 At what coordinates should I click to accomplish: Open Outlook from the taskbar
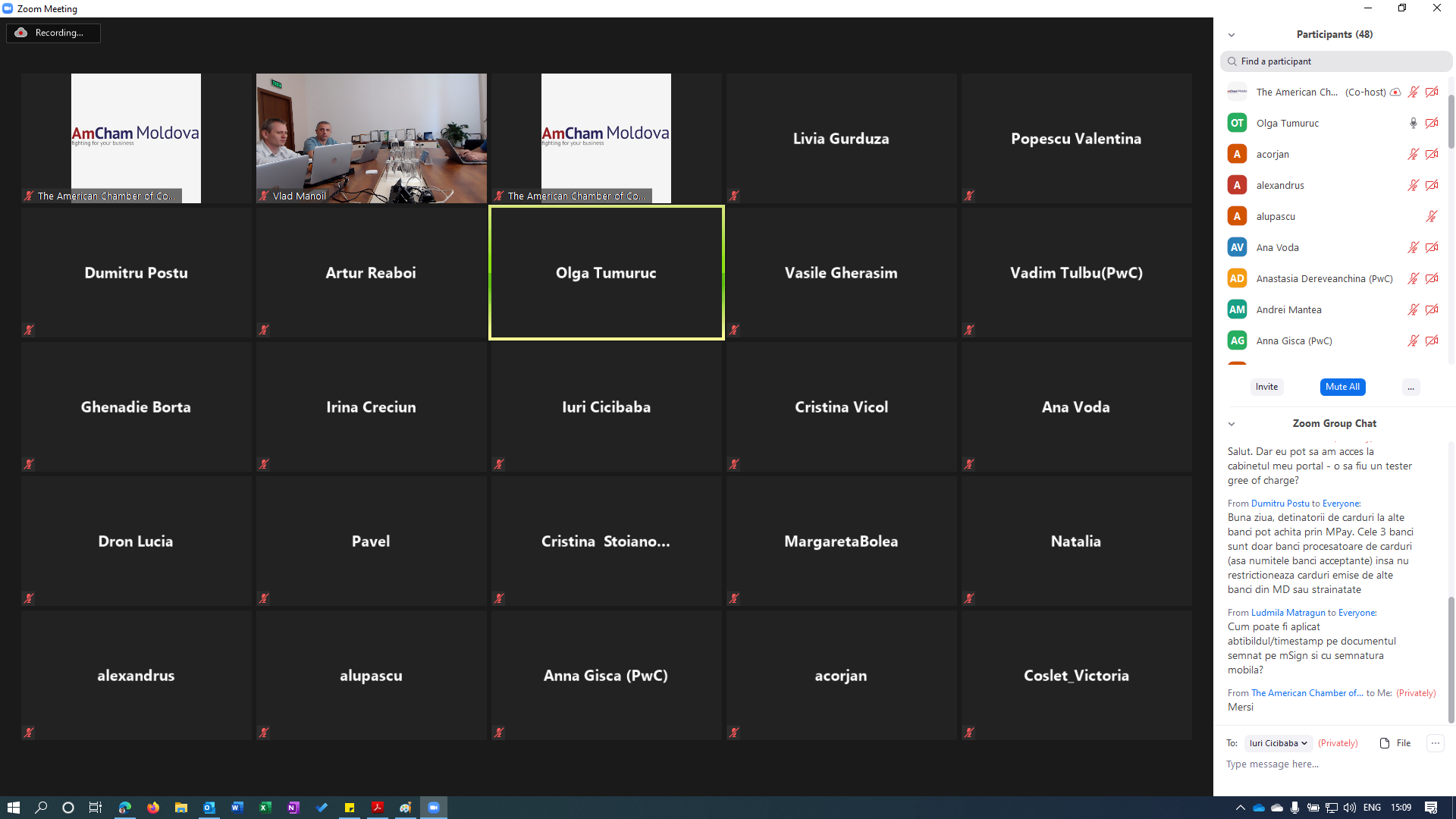pos(209,808)
